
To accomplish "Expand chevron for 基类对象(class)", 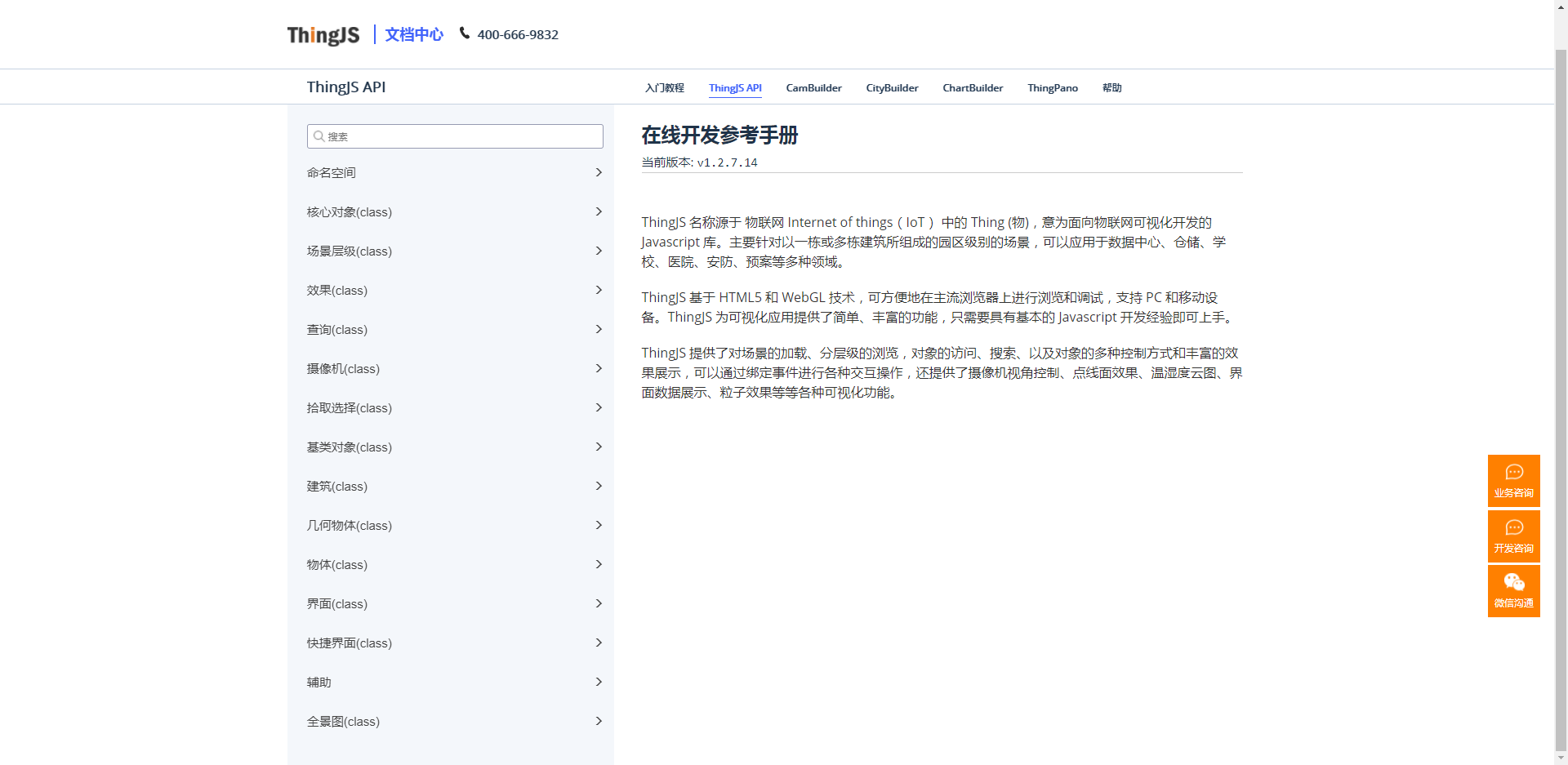I will (x=599, y=447).
